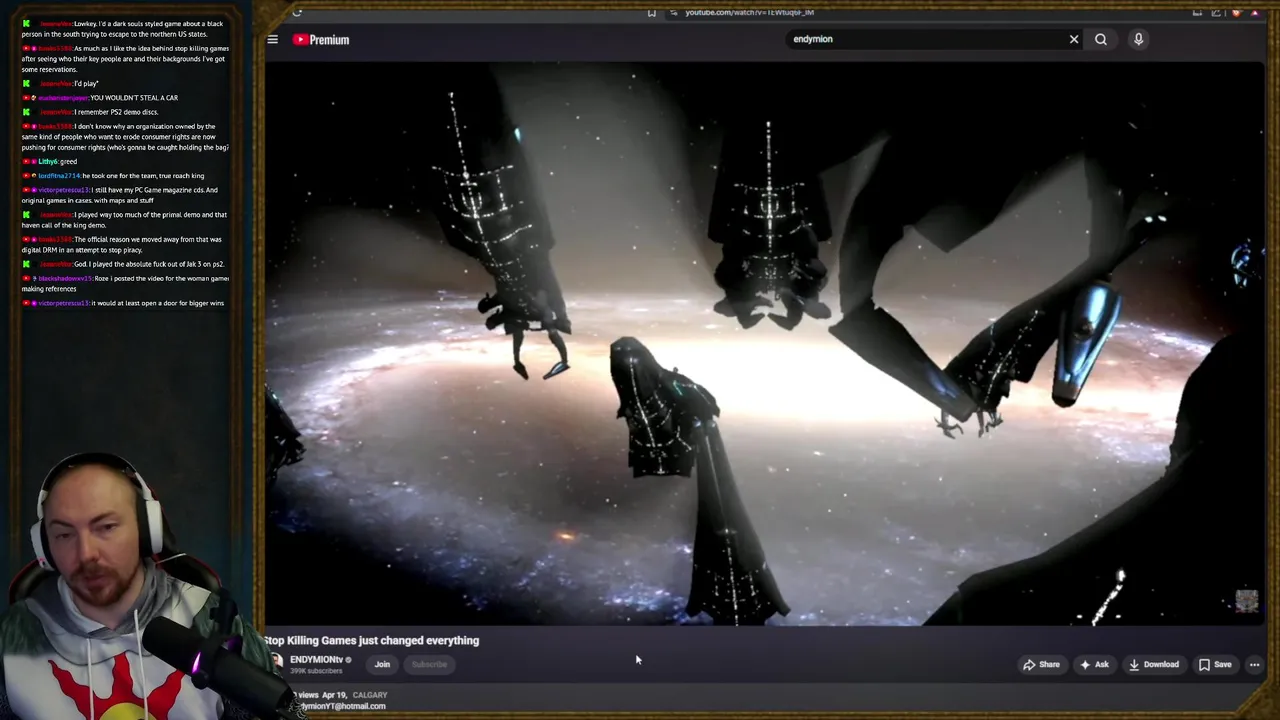Select the youtube.com address bar URL
This screenshot has height=720, width=1280.
tap(749, 12)
